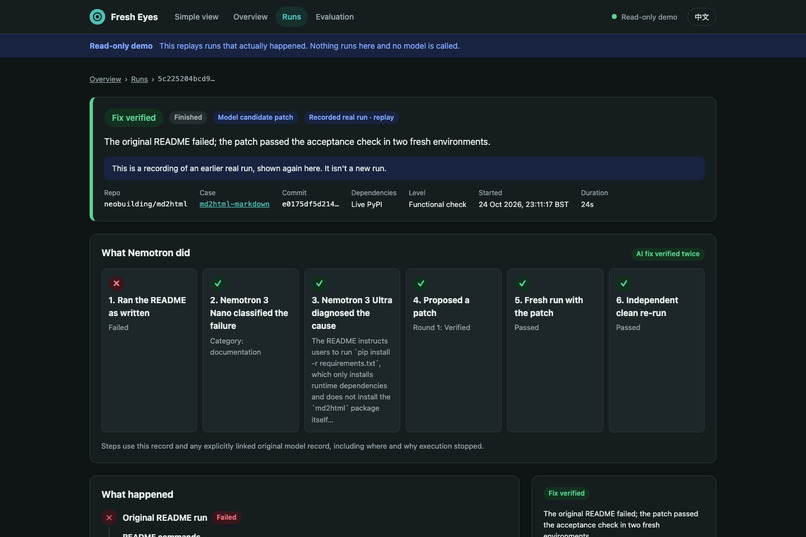
Task: Click the commit hash e0175df5d214…
Action: (310, 204)
